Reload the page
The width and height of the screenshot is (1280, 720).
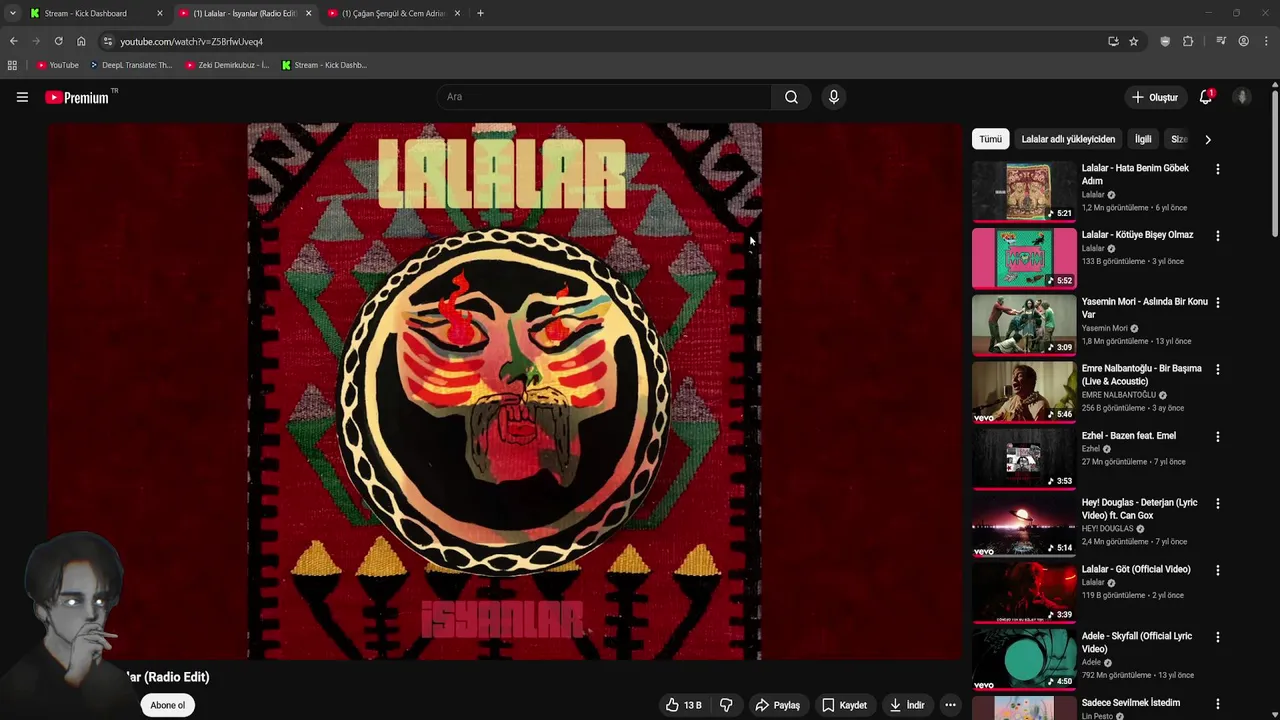tap(58, 41)
